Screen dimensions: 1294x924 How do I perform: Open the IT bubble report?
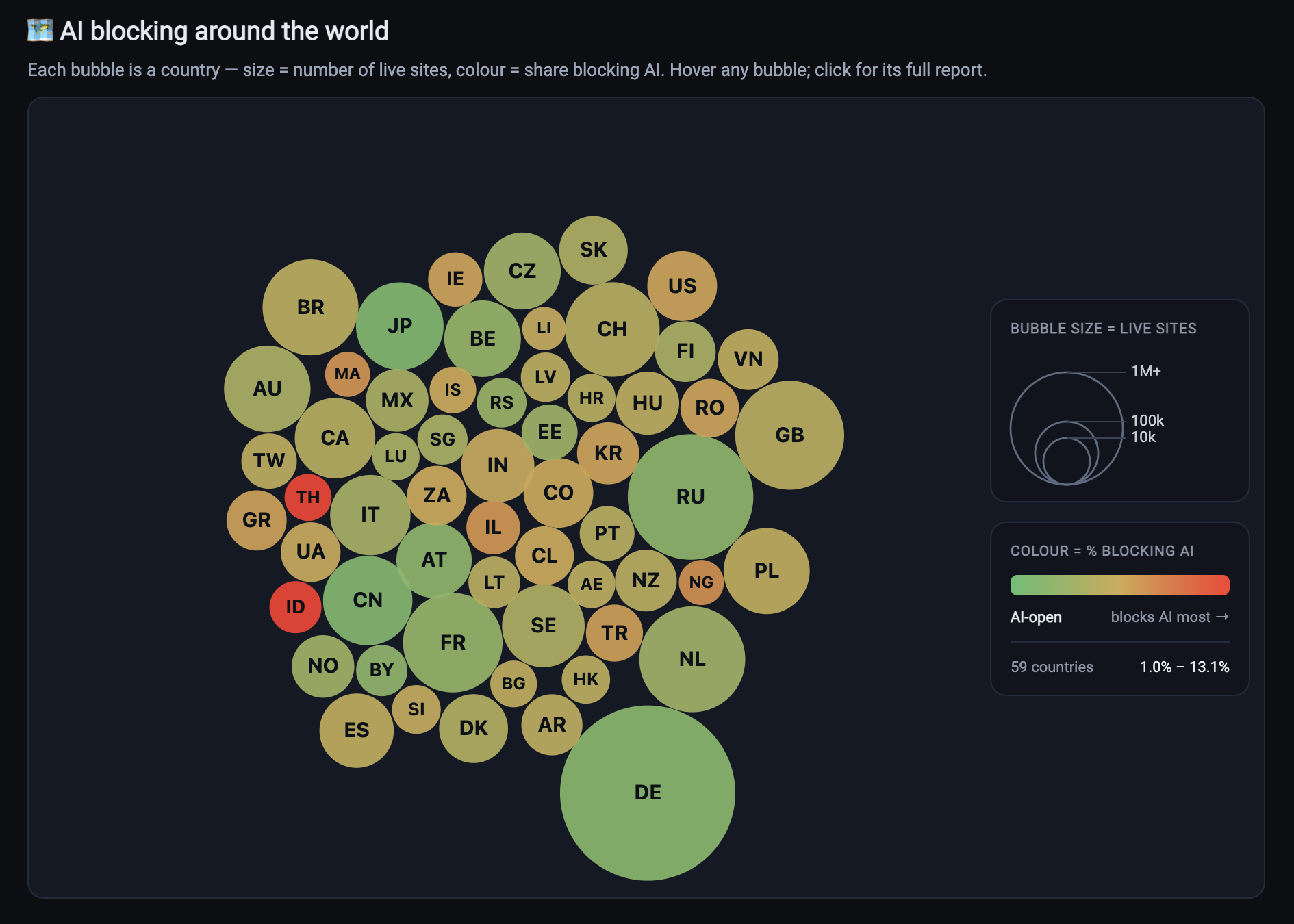click(370, 515)
